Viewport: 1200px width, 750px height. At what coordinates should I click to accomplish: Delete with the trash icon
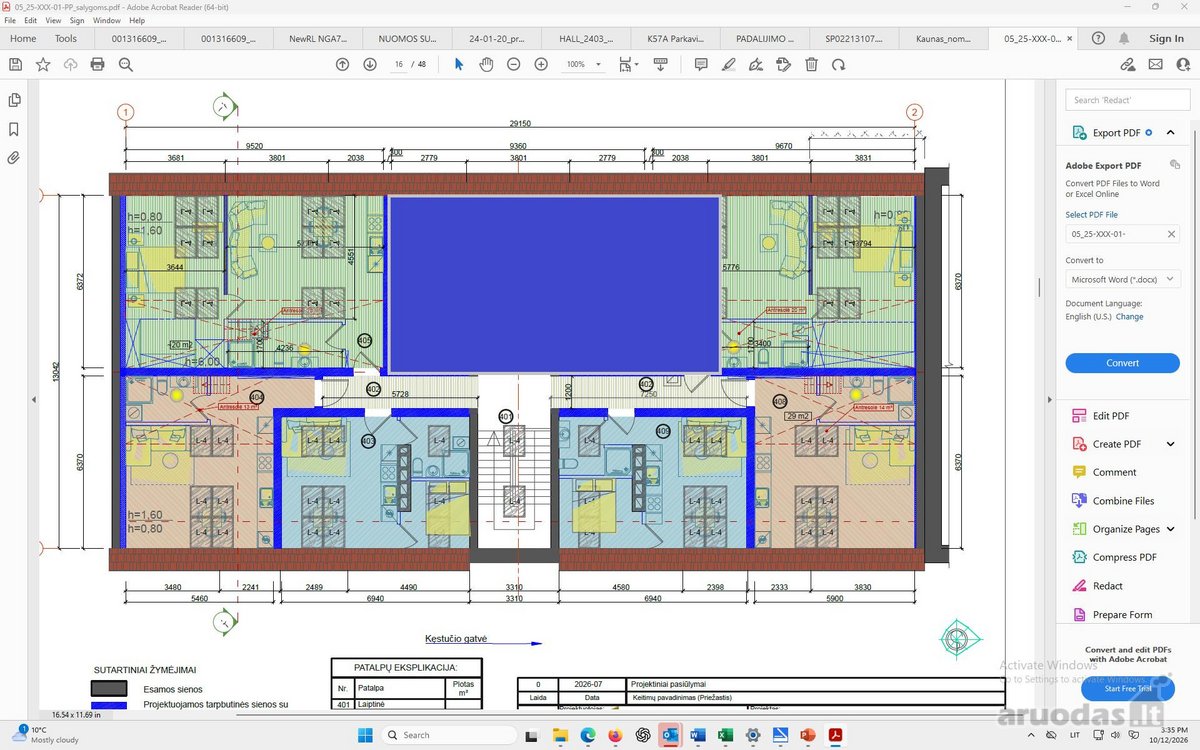(811, 64)
